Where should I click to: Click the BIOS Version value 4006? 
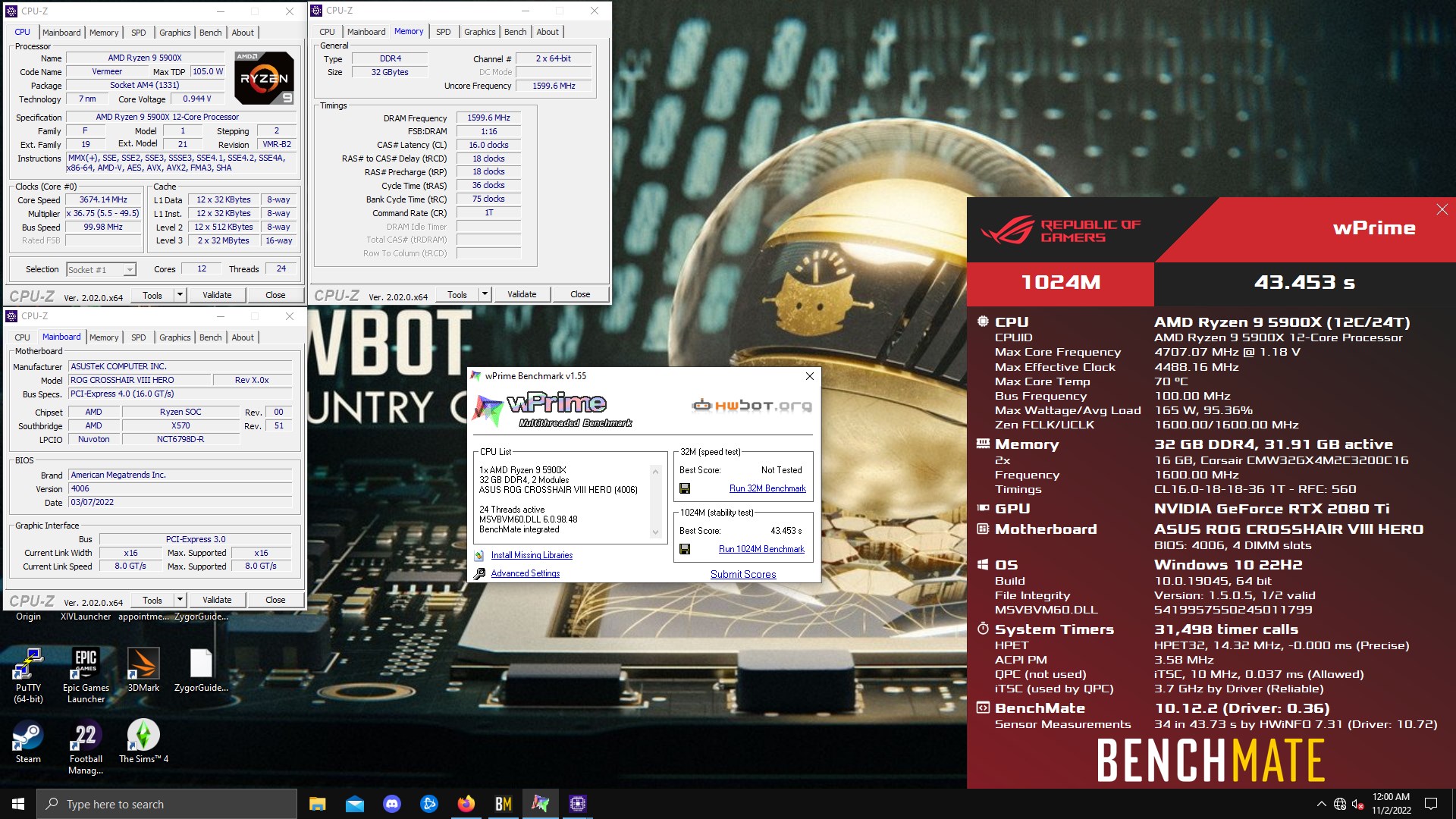point(180,489)
